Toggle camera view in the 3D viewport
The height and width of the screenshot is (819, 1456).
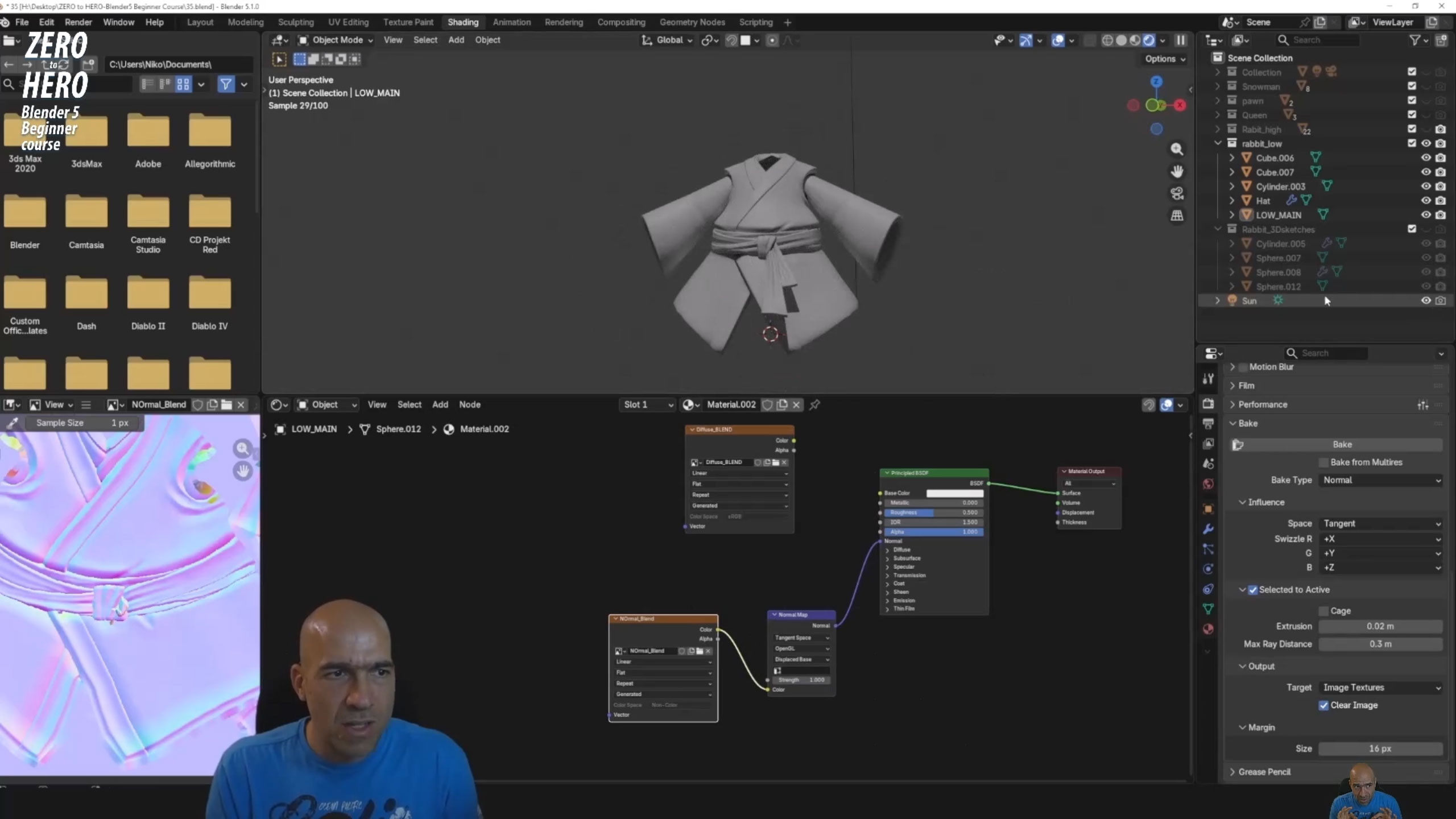(1177, 193)
